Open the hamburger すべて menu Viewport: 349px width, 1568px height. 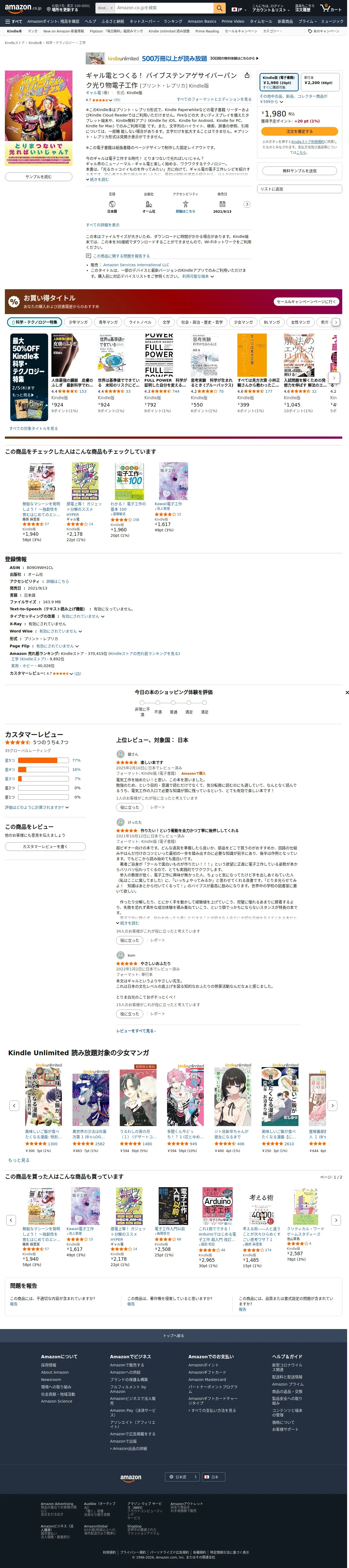[x=14, y=21]
